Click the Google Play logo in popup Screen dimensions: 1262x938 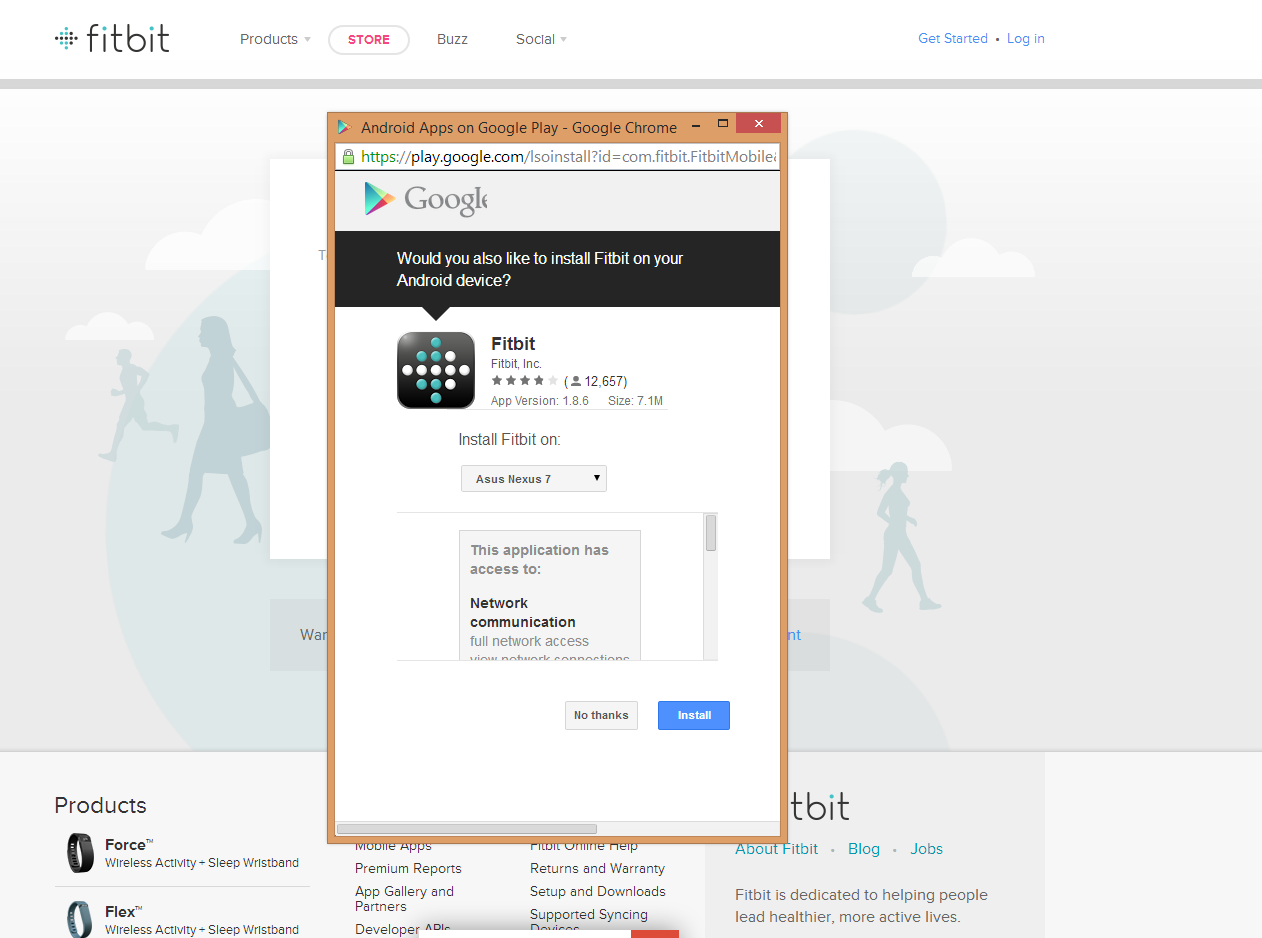pos(425,199)
